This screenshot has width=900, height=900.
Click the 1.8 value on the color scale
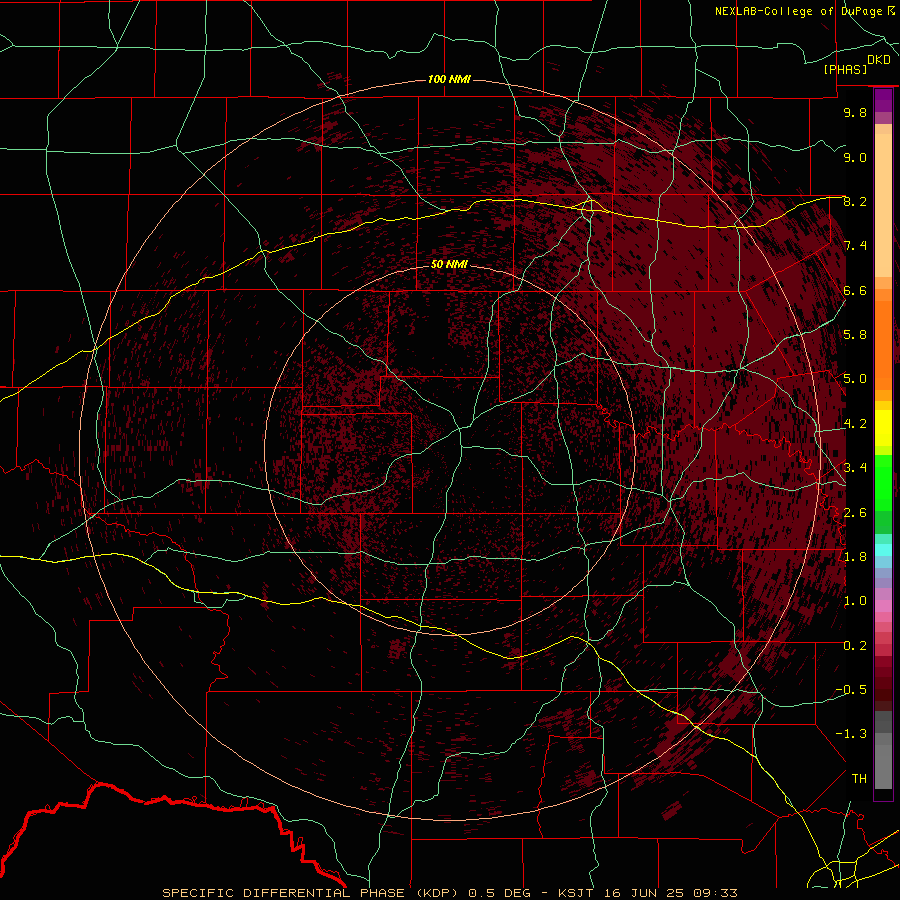[x=855, y=557]
